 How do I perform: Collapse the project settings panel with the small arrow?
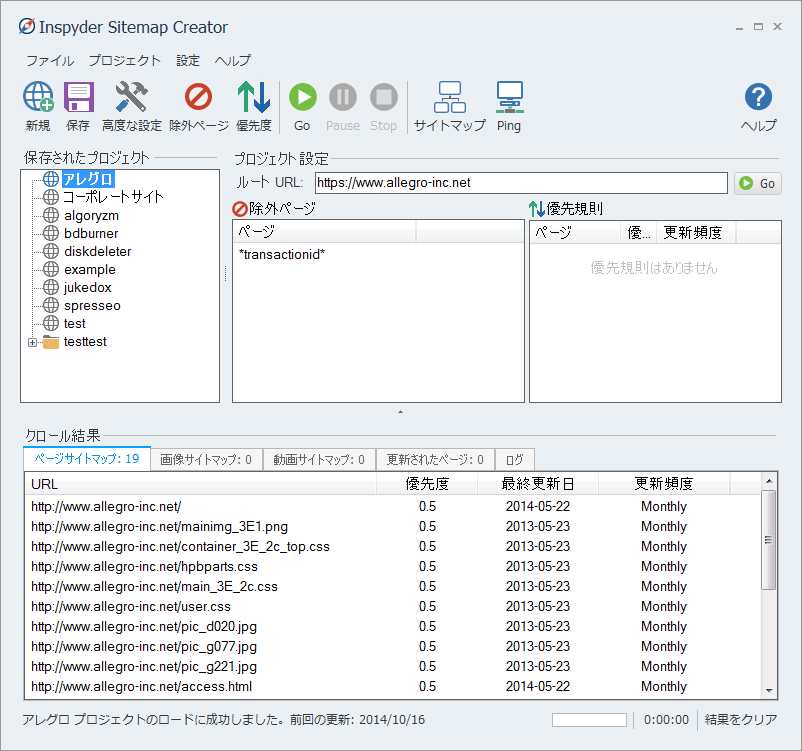click(400, 412)
